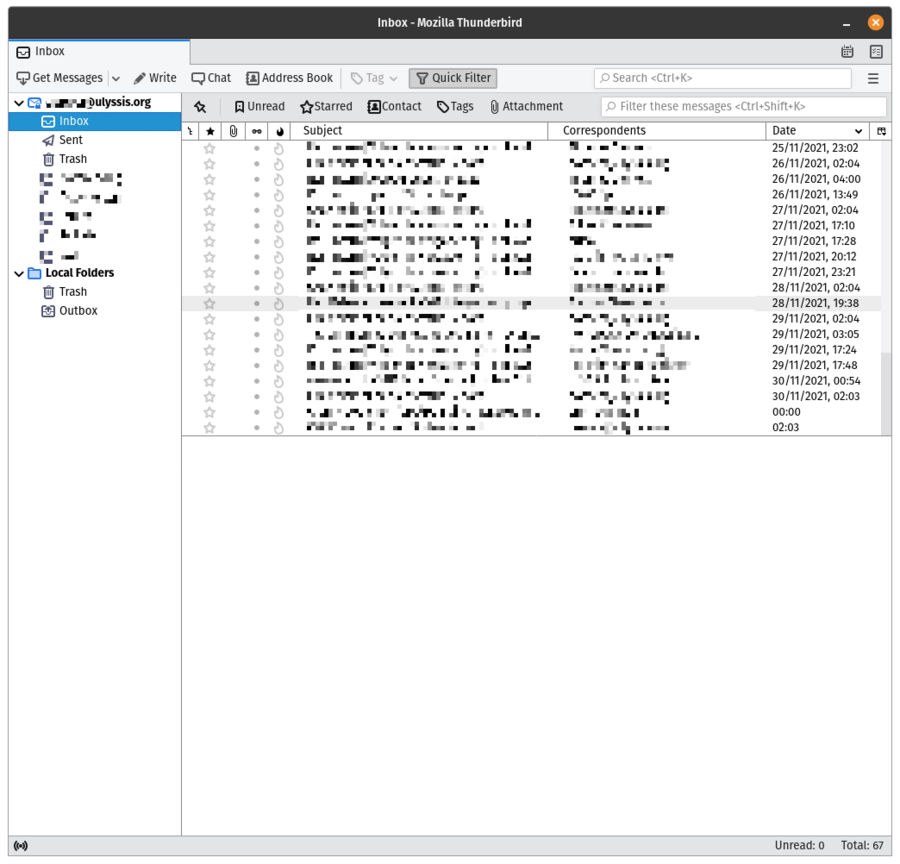This screenshot has width=900, height=864.
Task: Open the application hamburger menu
Action: (x=872, y=78)
